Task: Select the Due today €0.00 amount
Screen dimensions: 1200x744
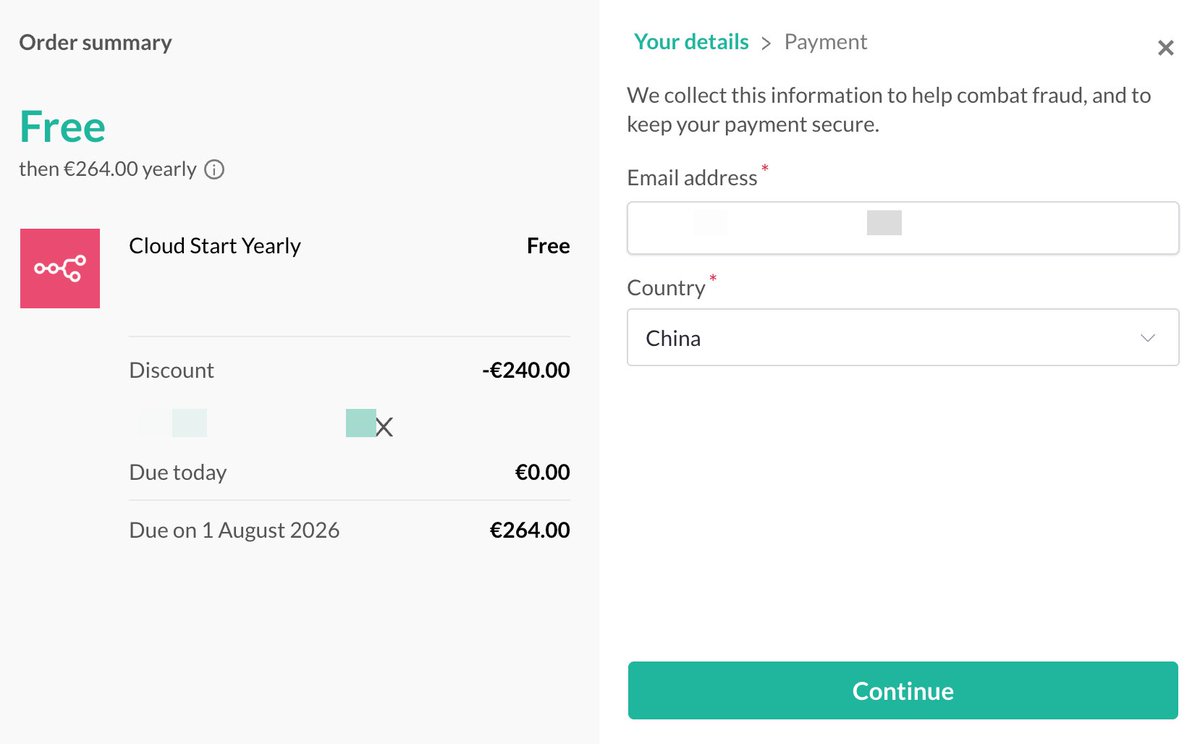Action: coord(542,472)
